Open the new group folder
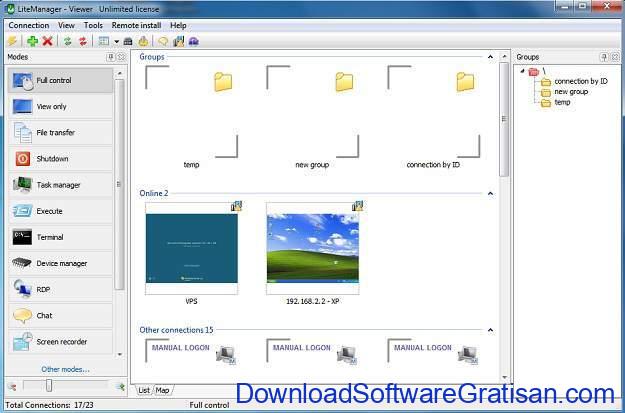 point(312,112)
